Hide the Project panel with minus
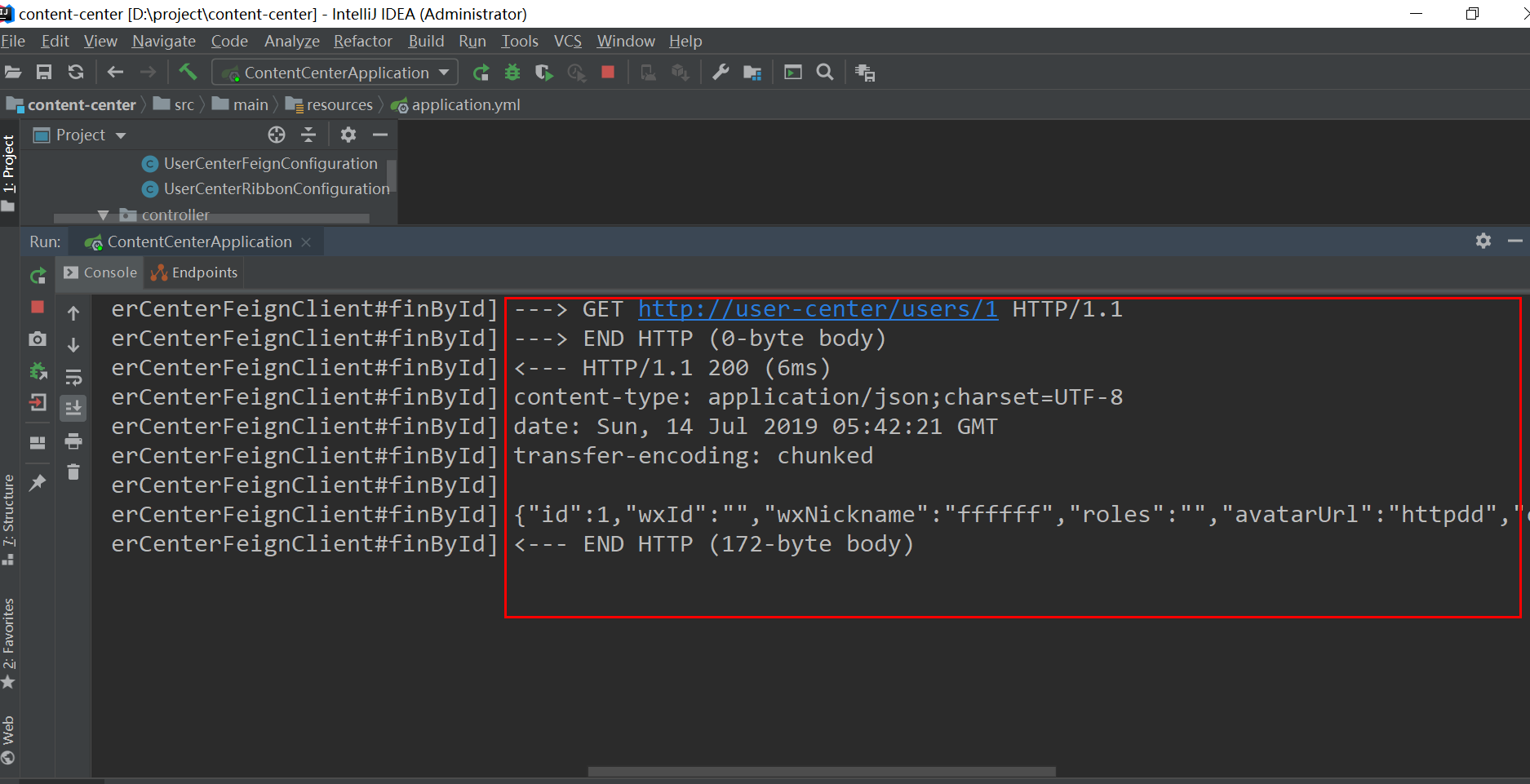This screenshot has width=1530, height=784. point(380,135)
